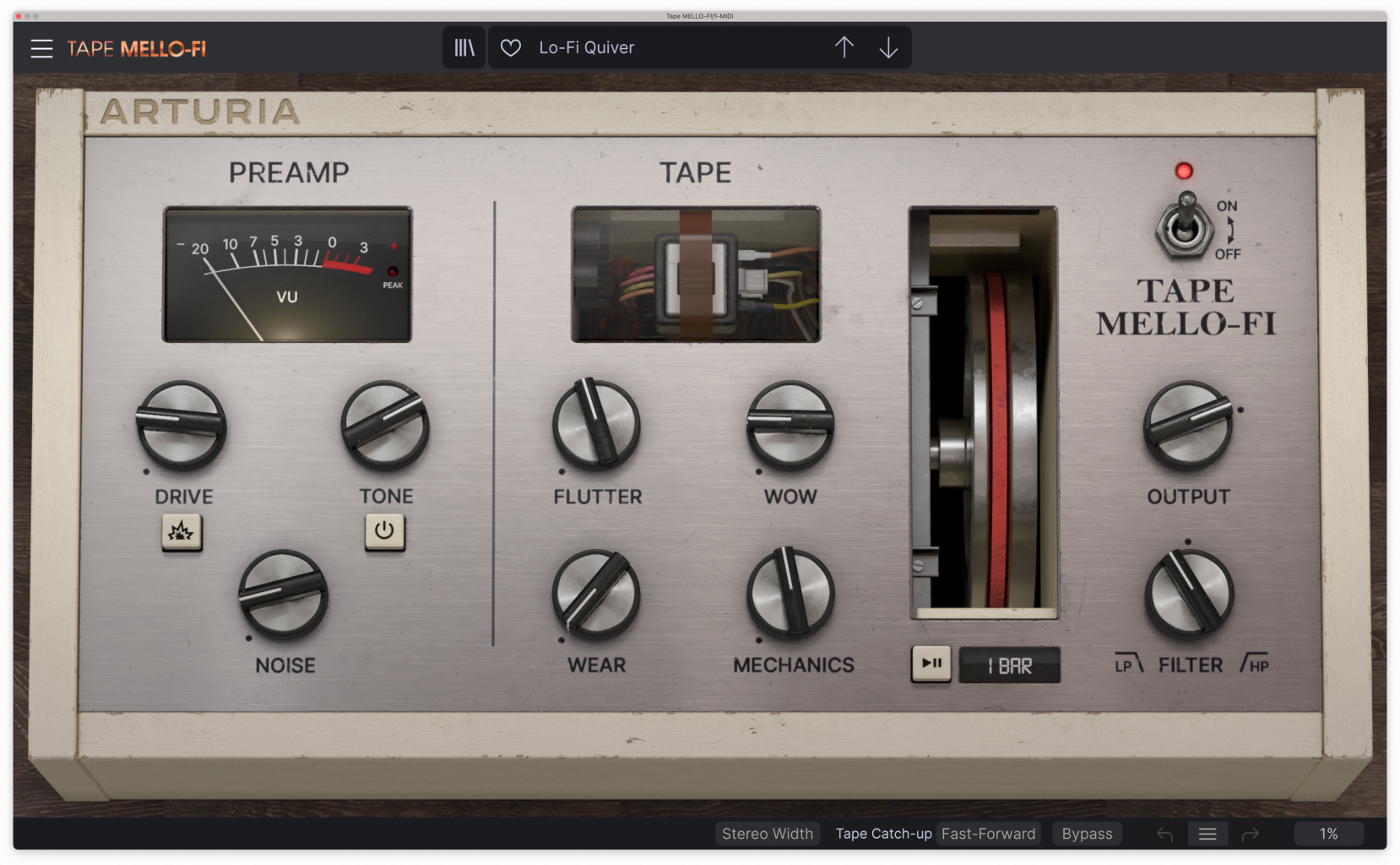This screenshot has height=865, width=1400.
Task: Click the LP filter icon
Action: (x=1129, y=664)
